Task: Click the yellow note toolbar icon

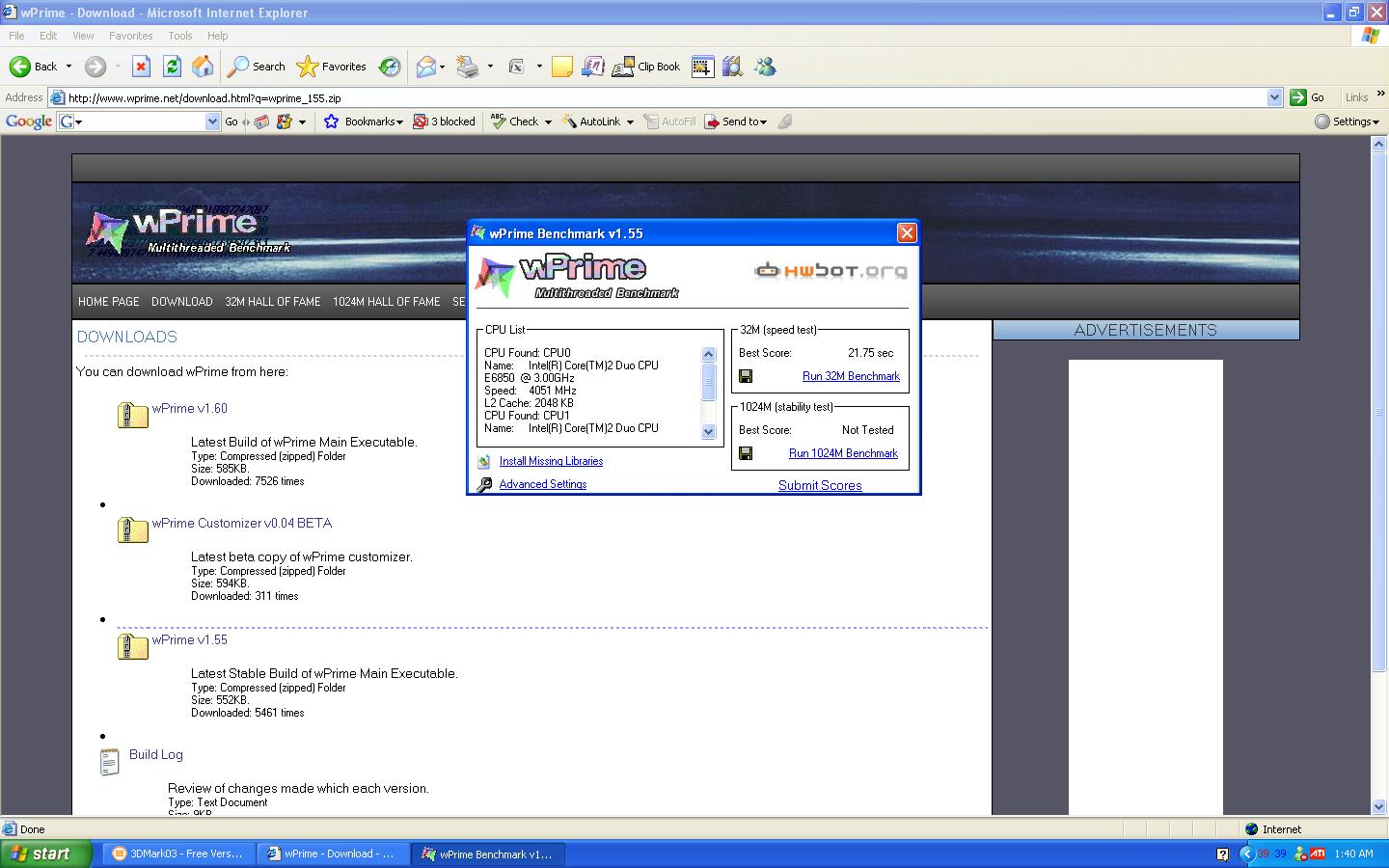Action: tap(562, 67)
